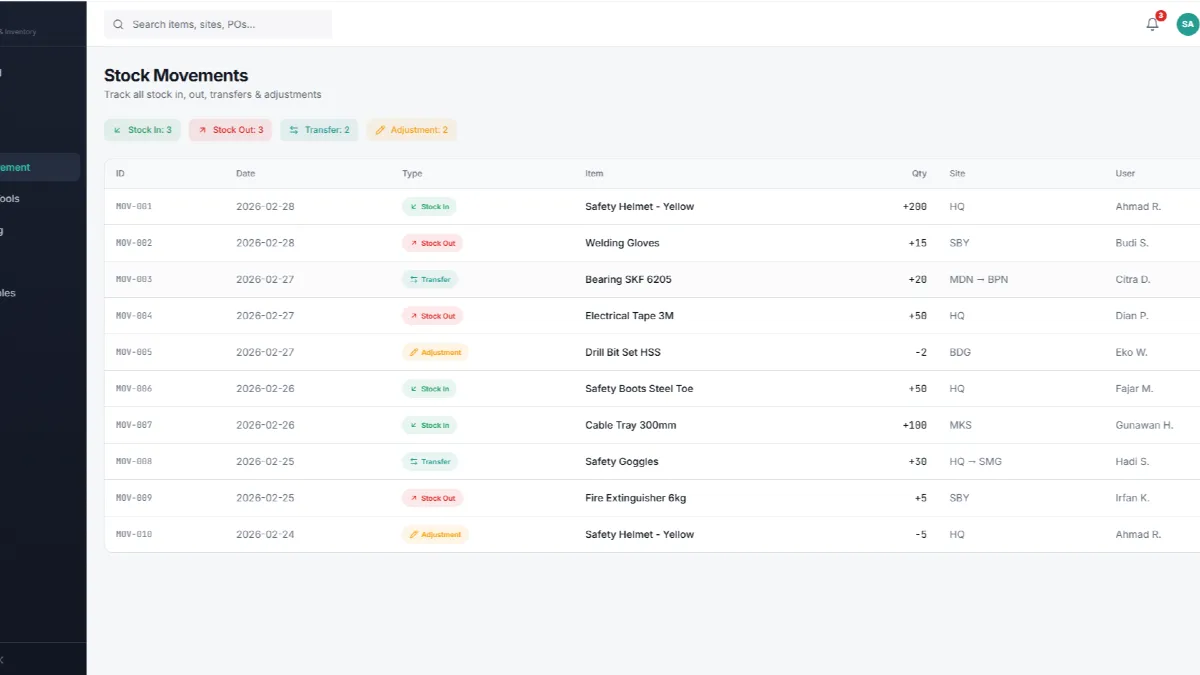
Task: Click quantity -2 on Drill Bit row
Action: (921, 353)
